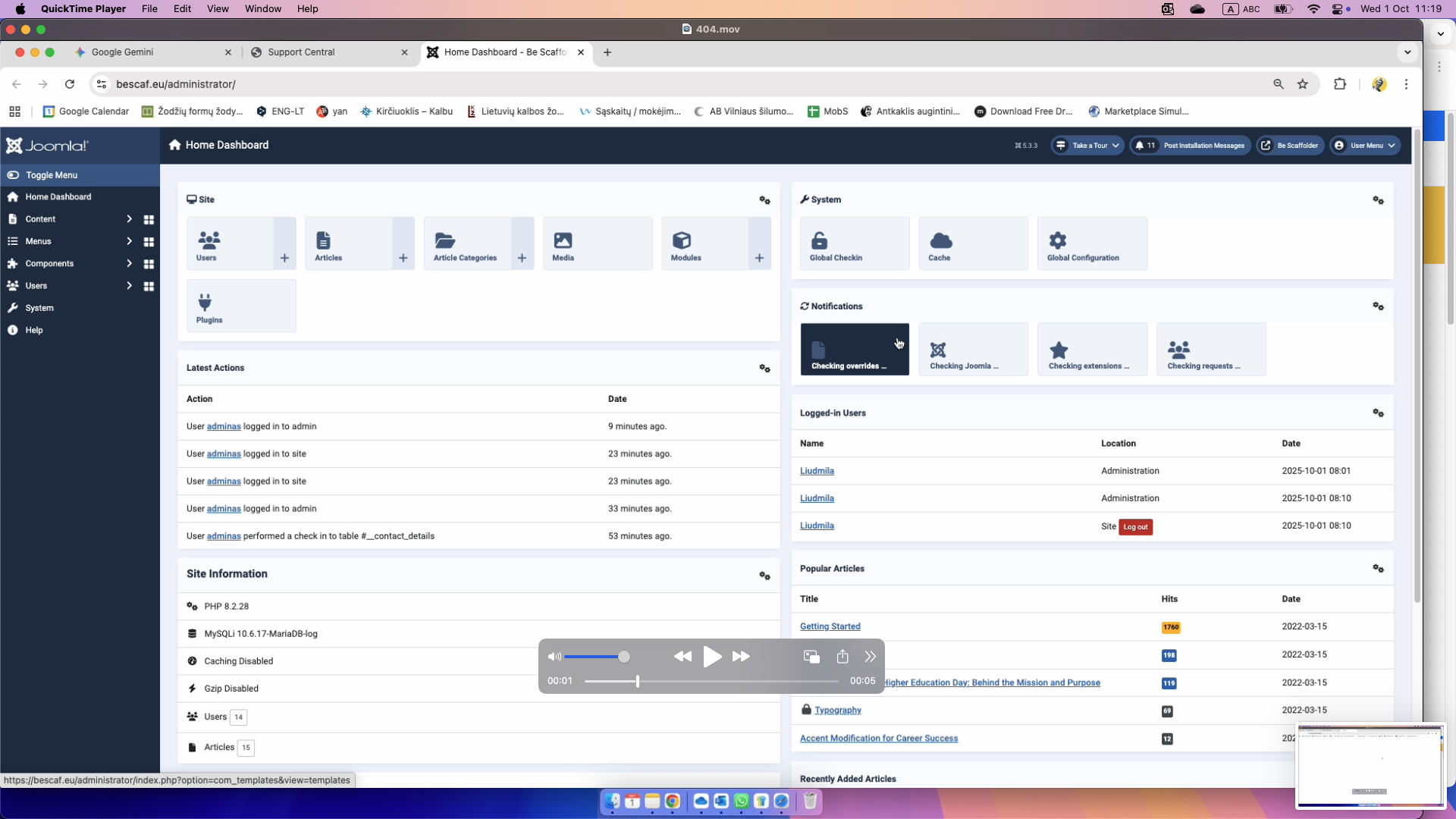Click the plus to add Article
Viewport: 1456px width, 819px height.
pyautogui.click(x=403, y=258)
